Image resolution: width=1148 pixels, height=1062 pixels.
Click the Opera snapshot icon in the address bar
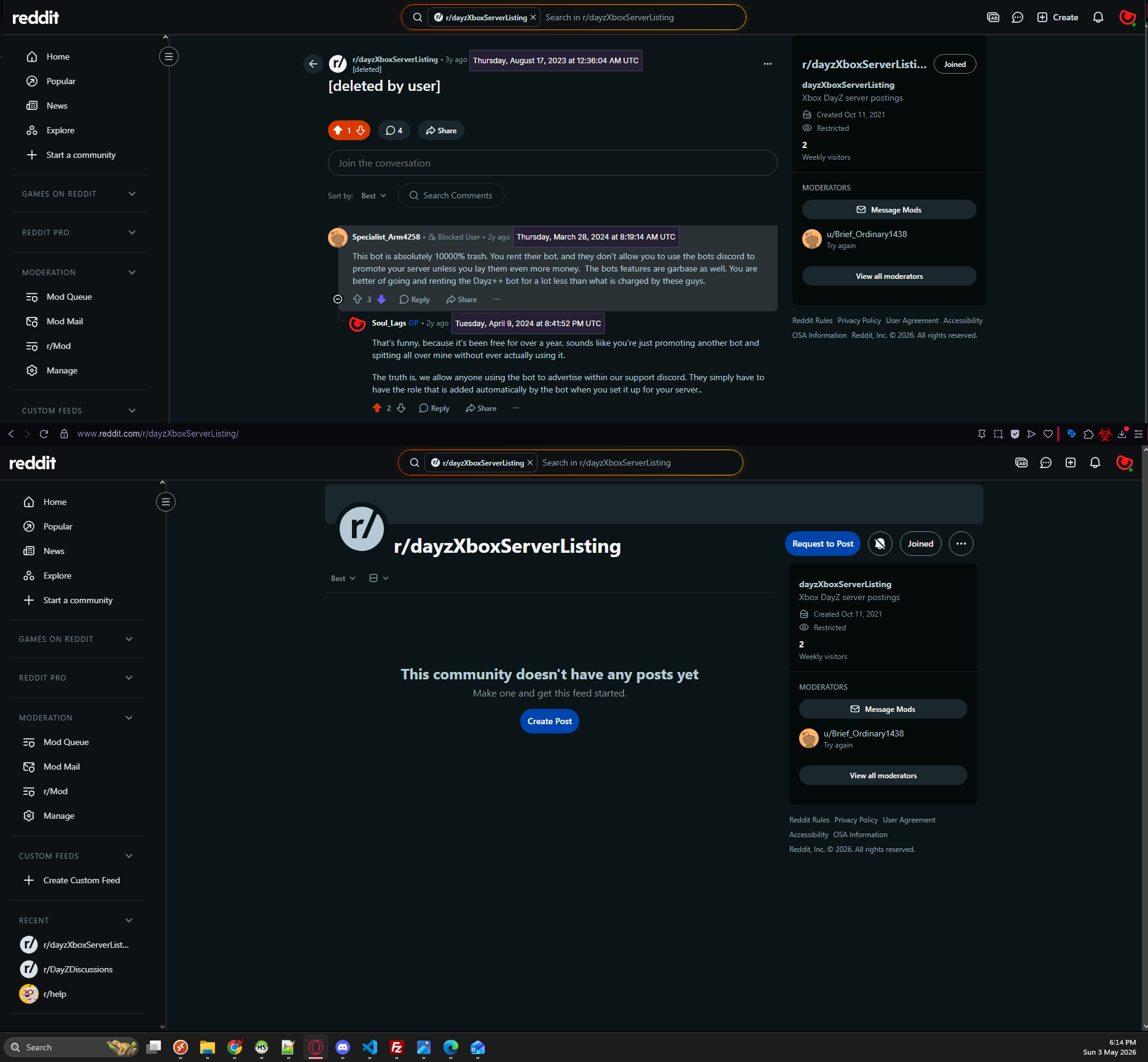[998, 434]
